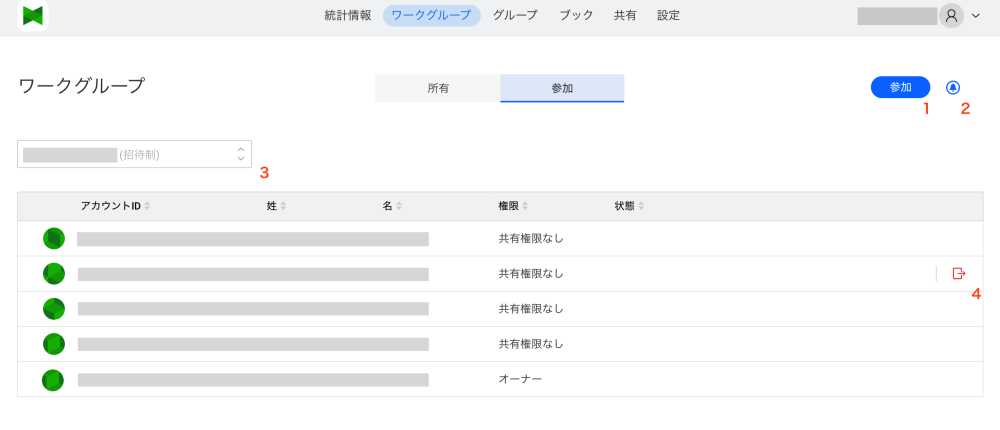Go to the 設定 menu
The height and width of the screenshot is (430, 1000).
[669, 16]
